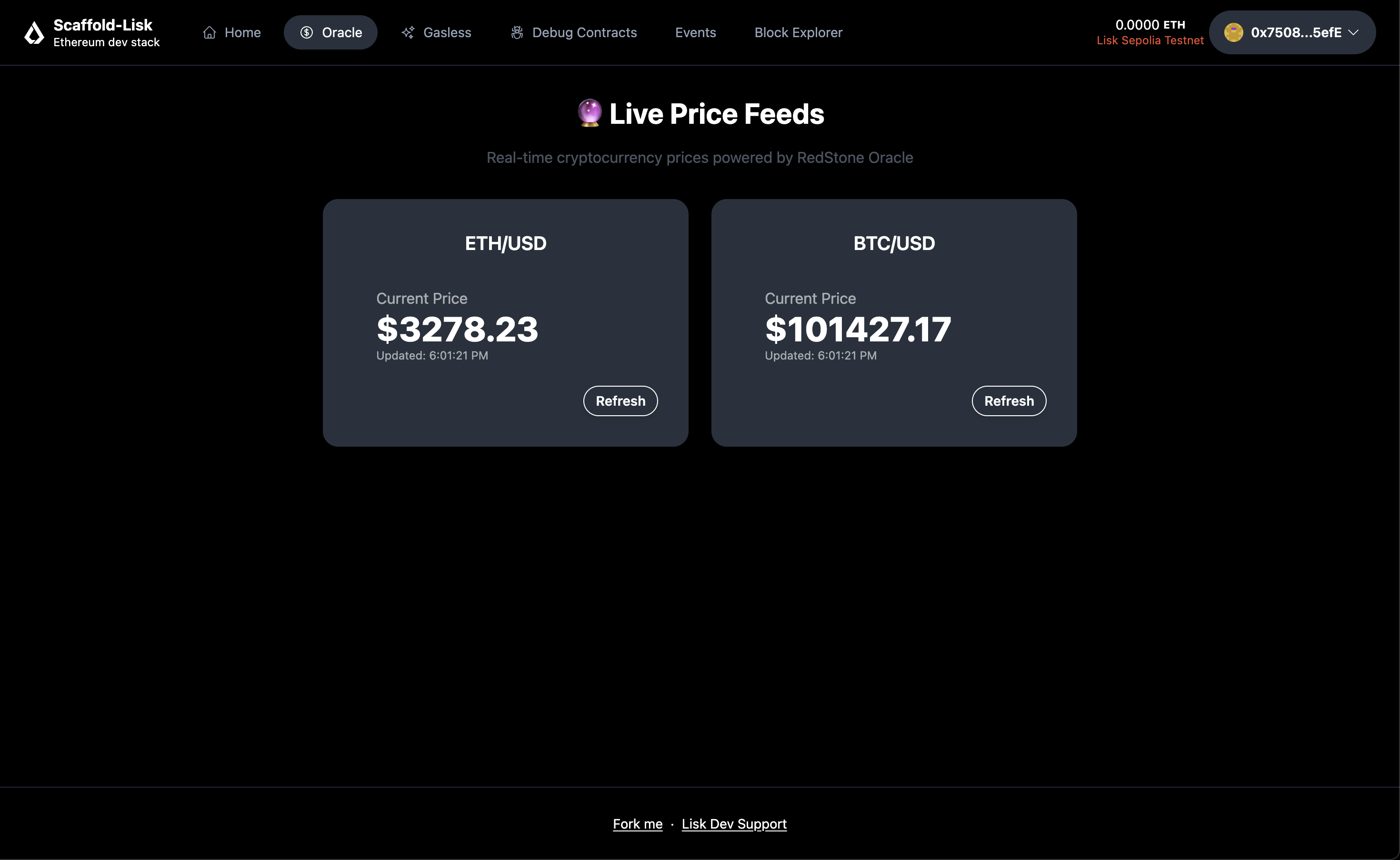Viewport: 1400px width, 860px height.
Task: Open the Fork me link
Action: pos(637,824)
